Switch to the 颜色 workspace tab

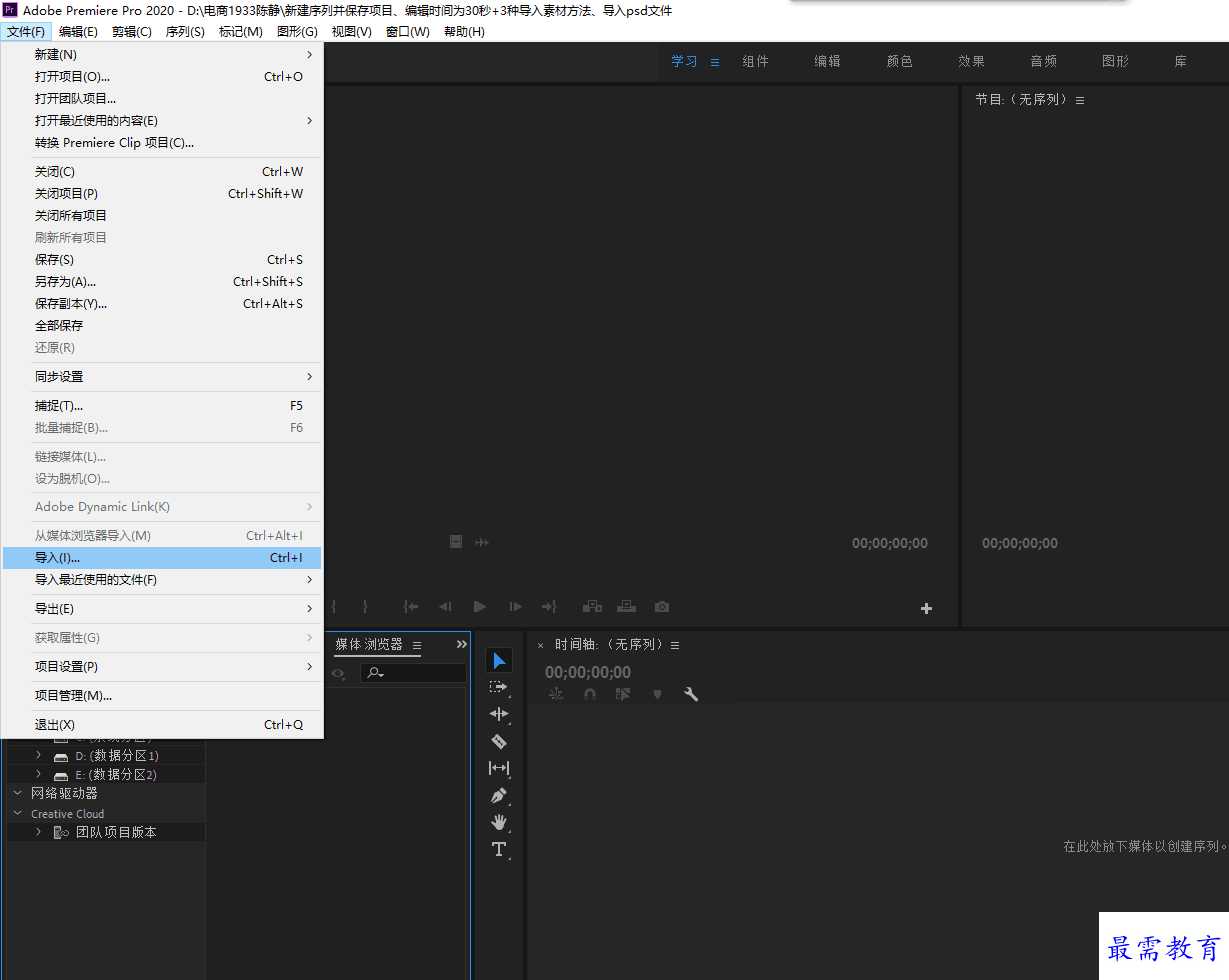coord(899,62)
